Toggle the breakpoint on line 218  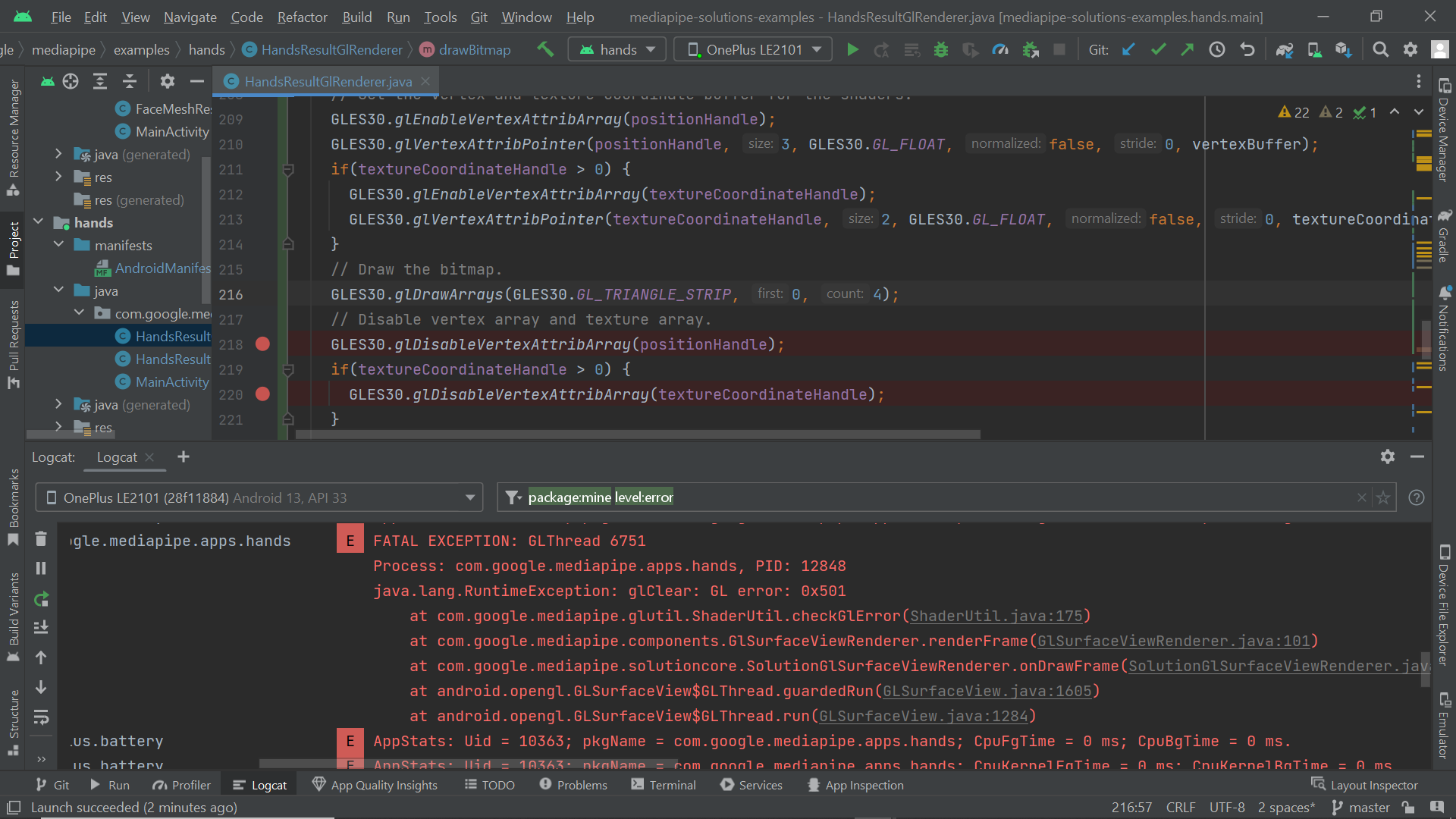click(x=263, y=344)
